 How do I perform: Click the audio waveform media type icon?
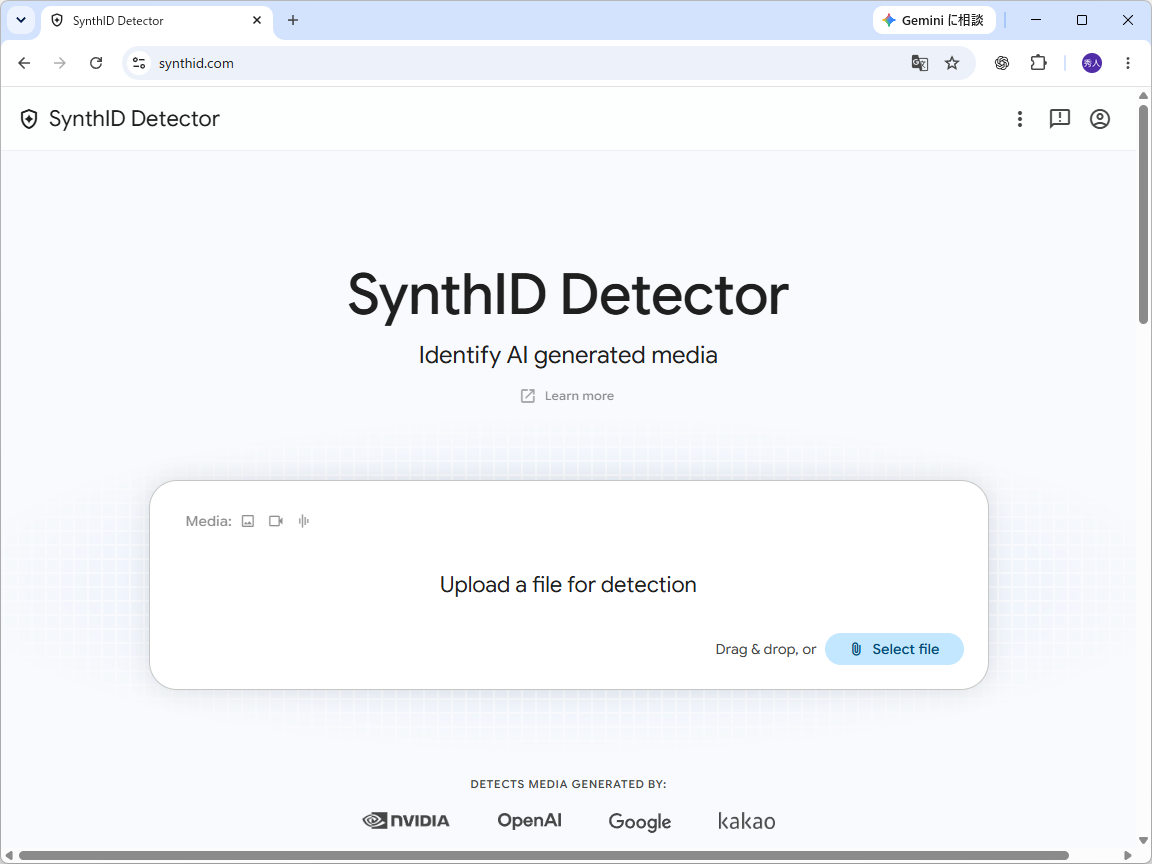(x=303, y=521)
